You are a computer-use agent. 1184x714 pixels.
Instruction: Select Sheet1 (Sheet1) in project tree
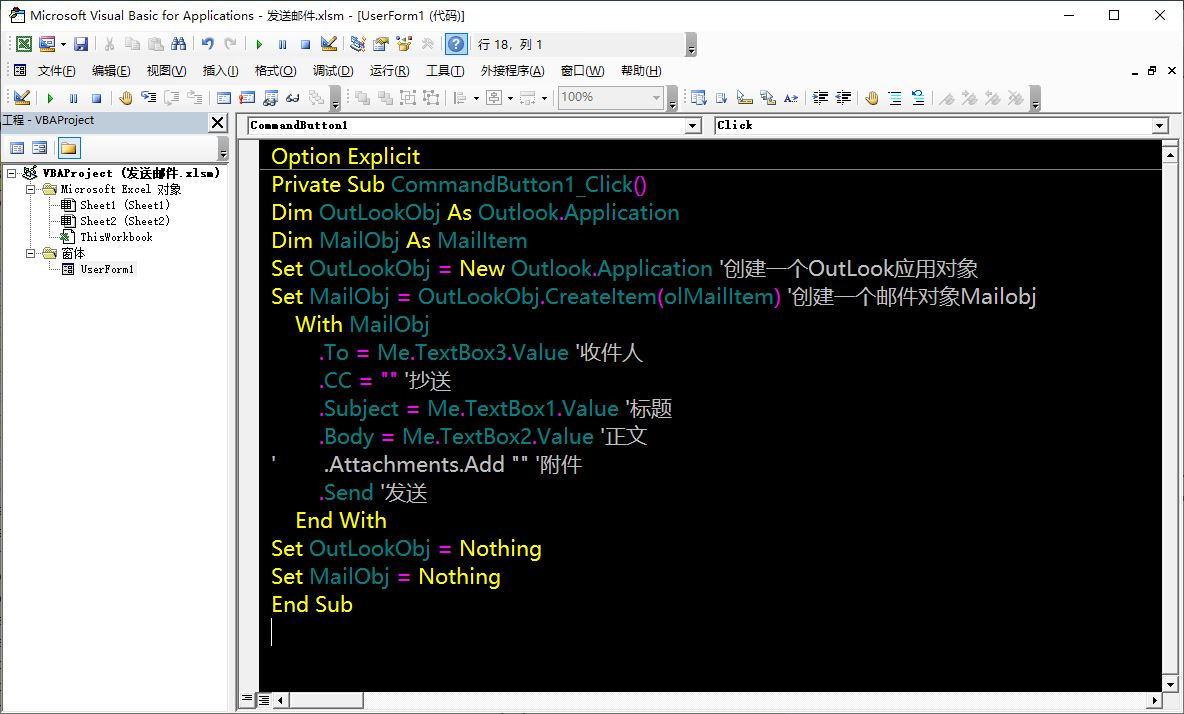coord(124,205)
